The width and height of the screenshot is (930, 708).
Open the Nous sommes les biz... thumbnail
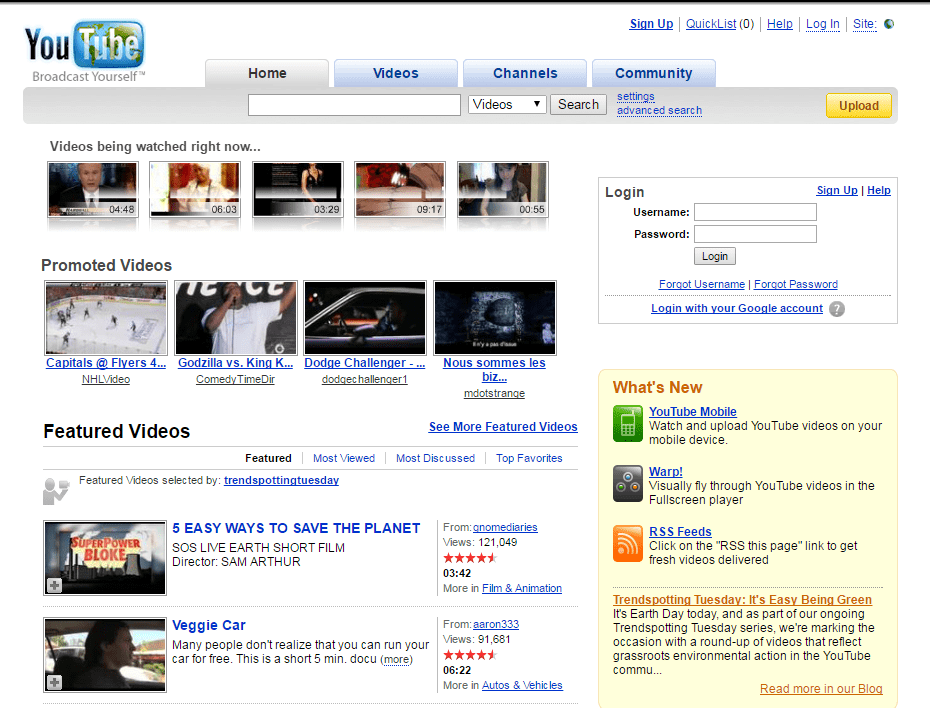pos(495,318)
